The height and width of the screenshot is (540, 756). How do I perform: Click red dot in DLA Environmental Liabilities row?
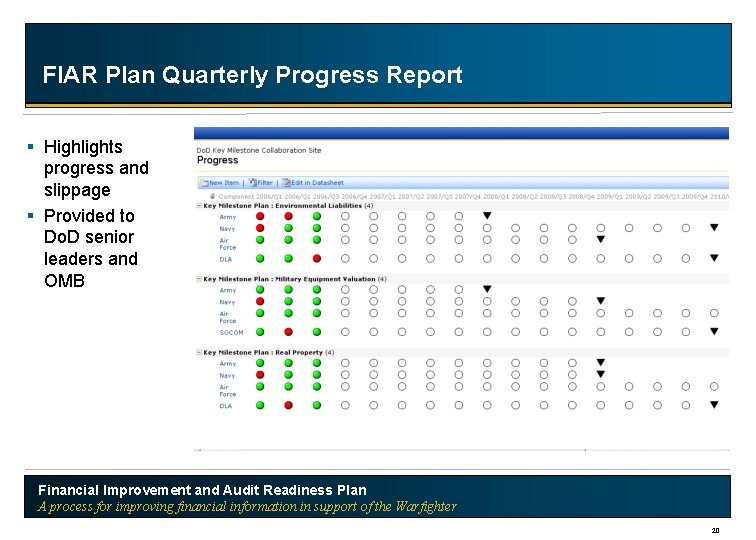317,258
